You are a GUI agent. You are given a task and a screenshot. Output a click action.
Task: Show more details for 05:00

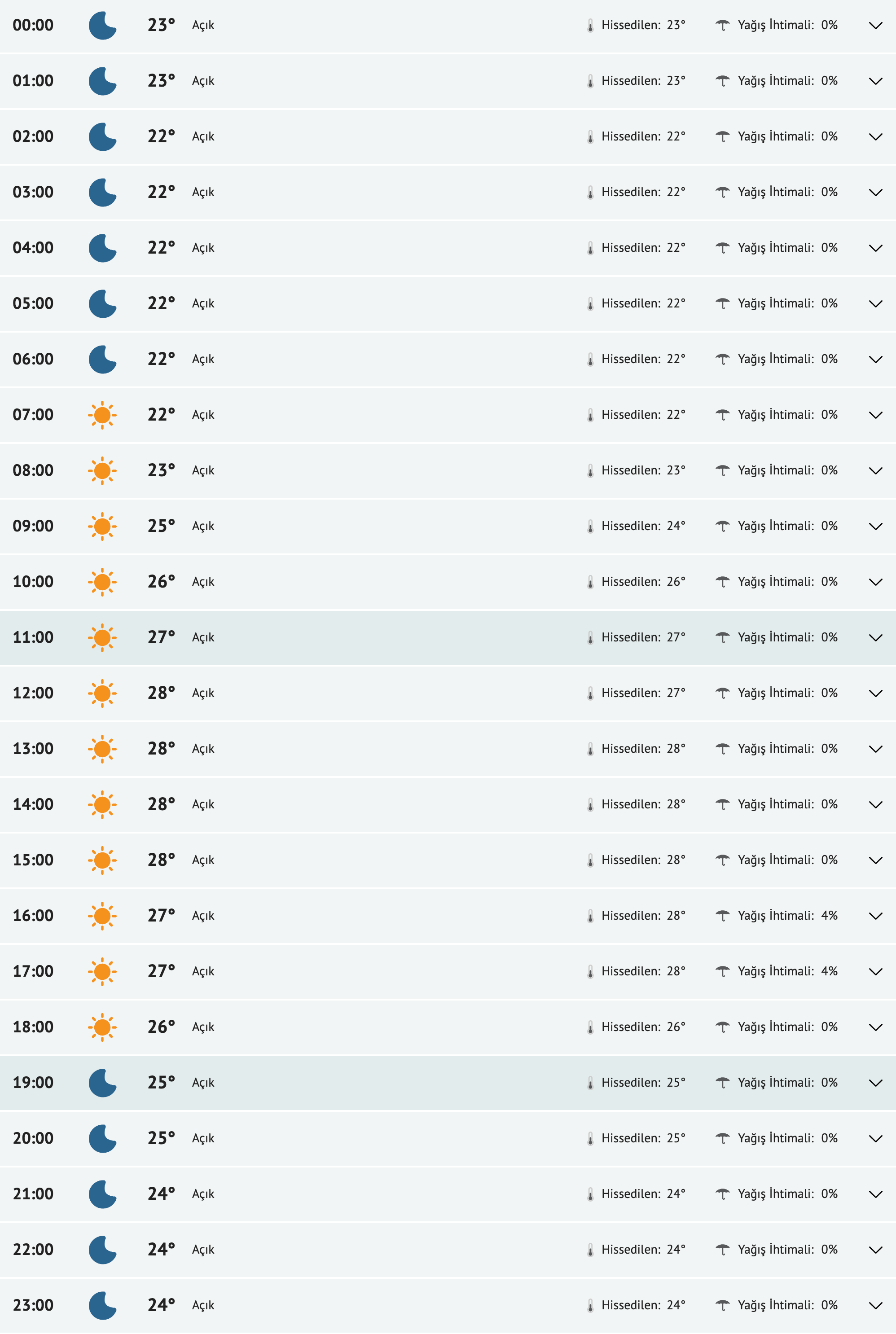point(875,303)
